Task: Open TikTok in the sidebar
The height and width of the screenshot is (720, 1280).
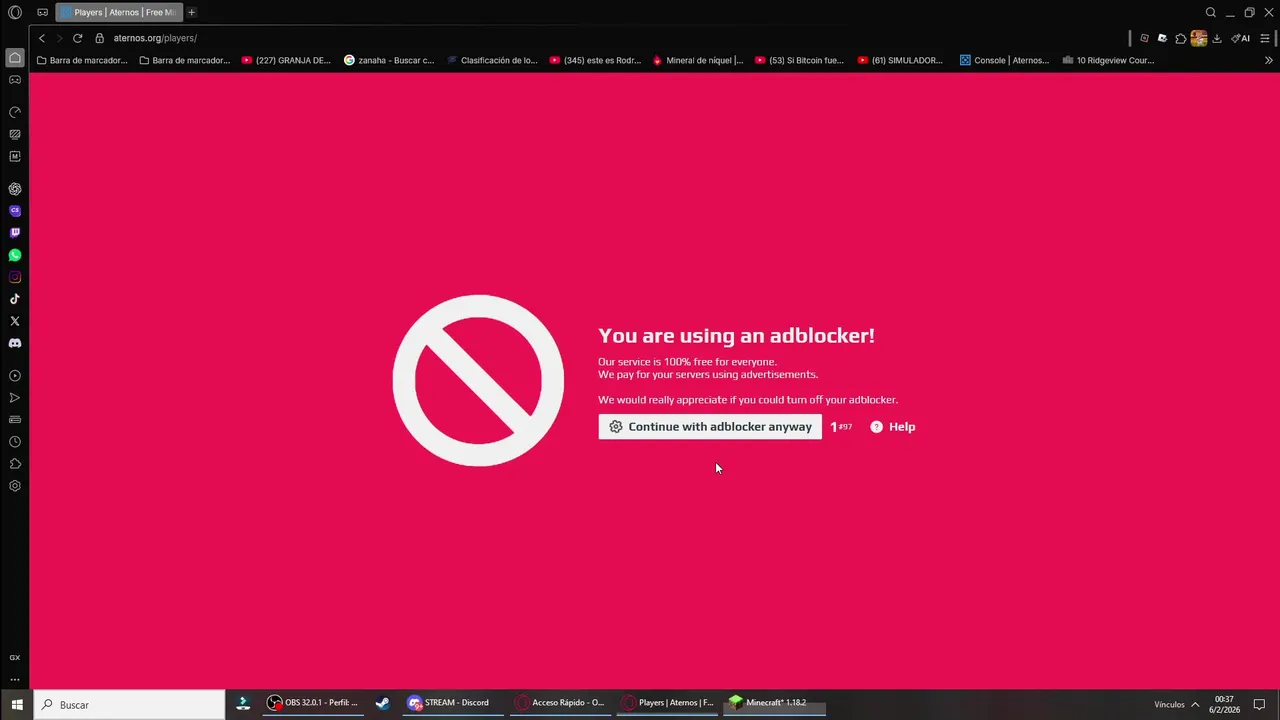Action: tap(15, 299)
